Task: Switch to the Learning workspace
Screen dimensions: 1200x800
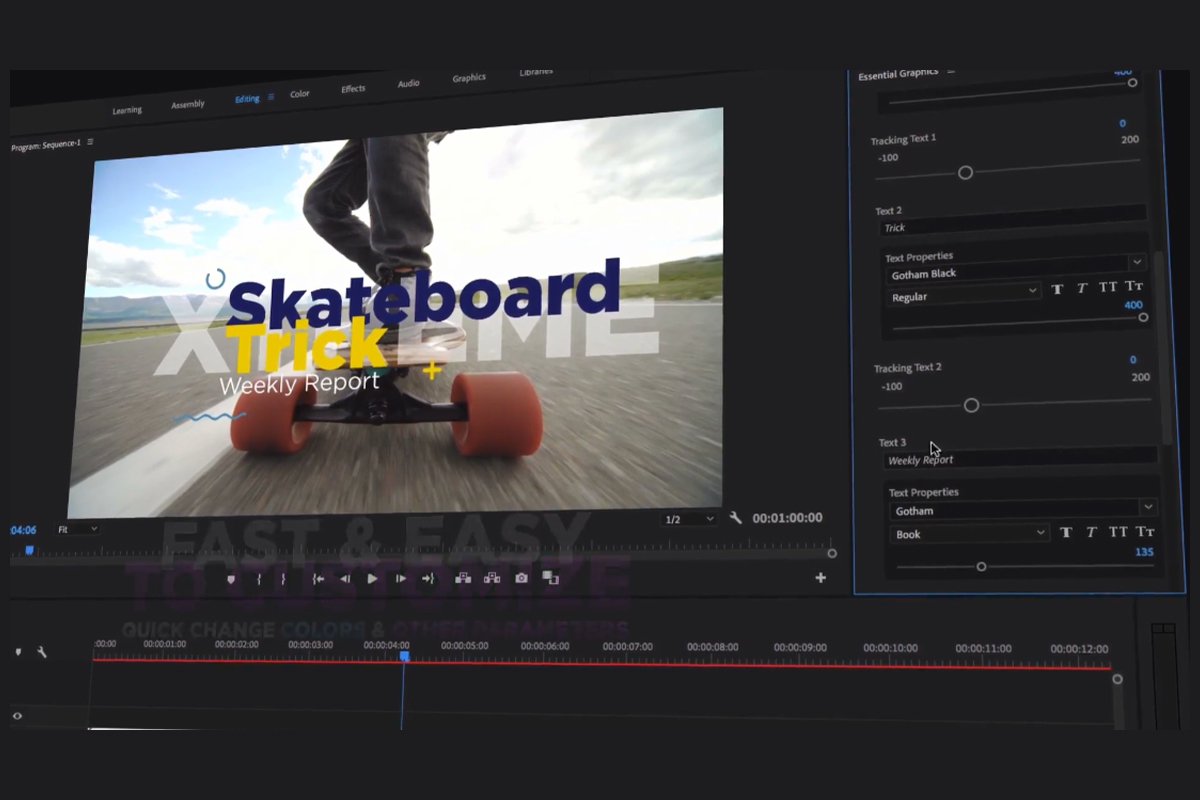Action: pyautogui.click(x=127, y=110)
